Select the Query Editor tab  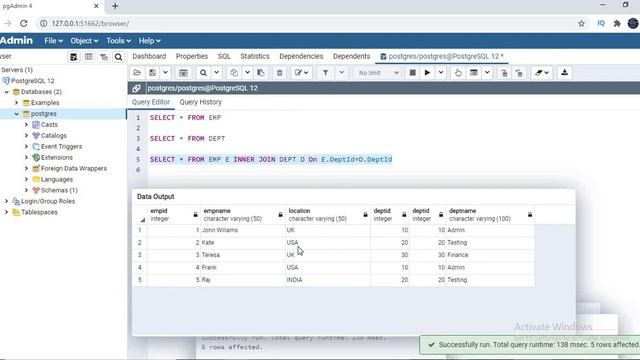pos(151,102)
